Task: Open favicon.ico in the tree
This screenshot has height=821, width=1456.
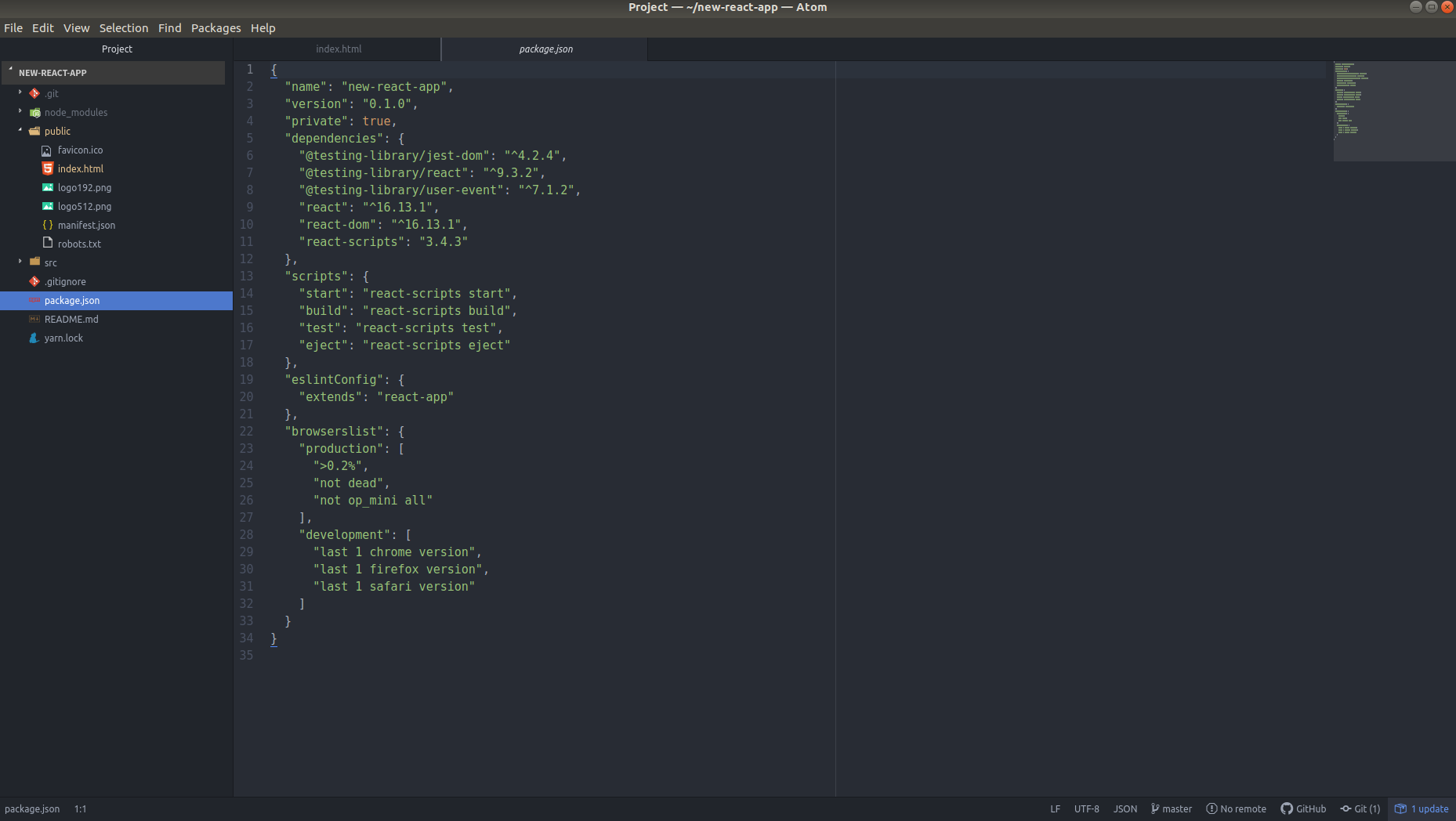Action: (80, 150)
